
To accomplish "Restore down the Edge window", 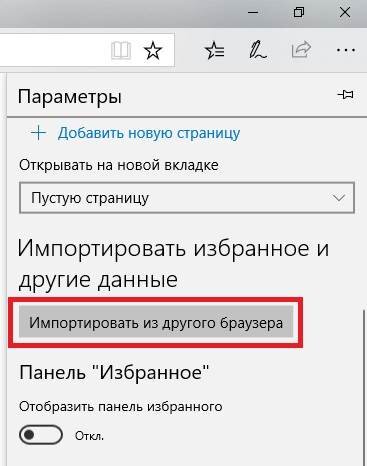I will coord(299,13).
